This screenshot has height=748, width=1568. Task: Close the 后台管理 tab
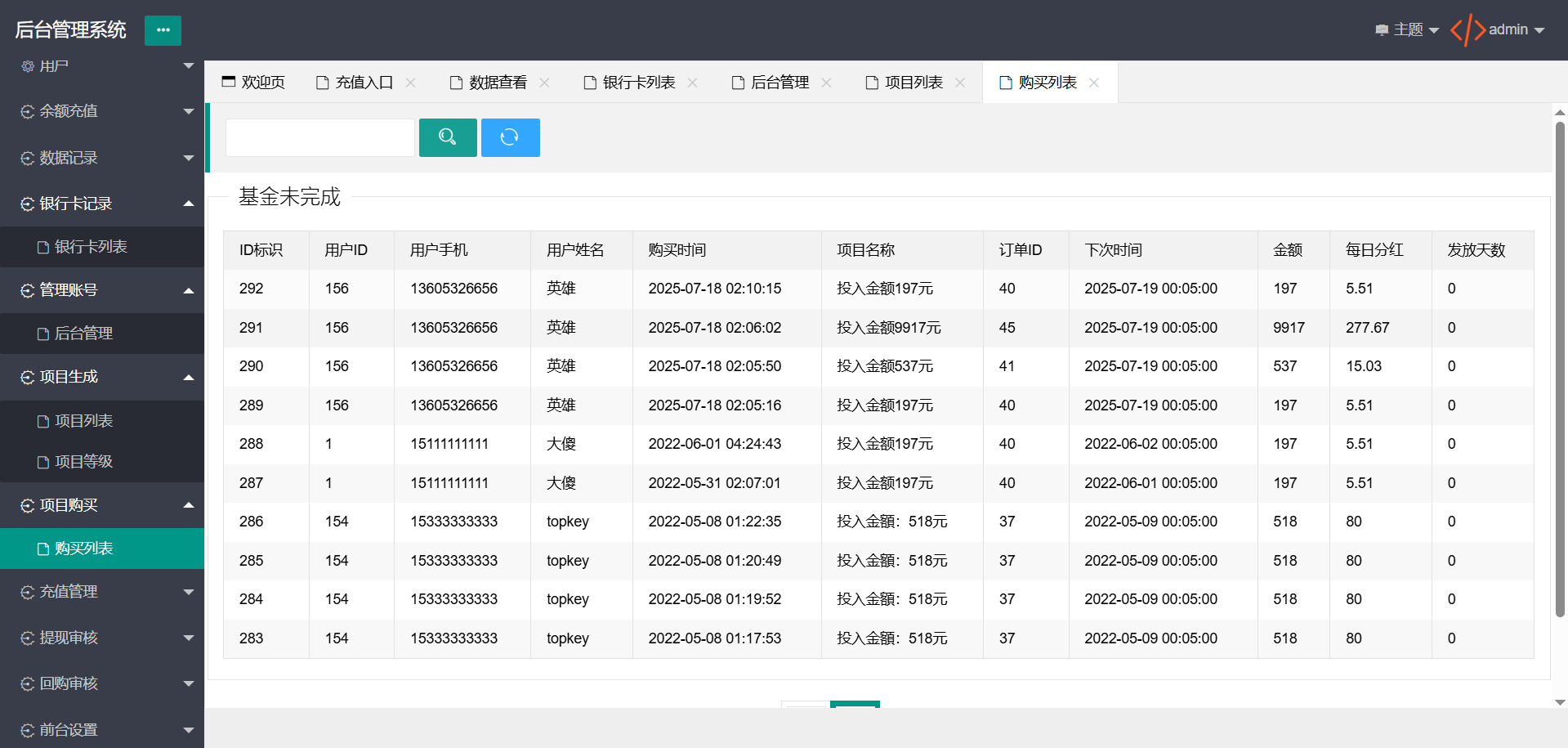826,83
